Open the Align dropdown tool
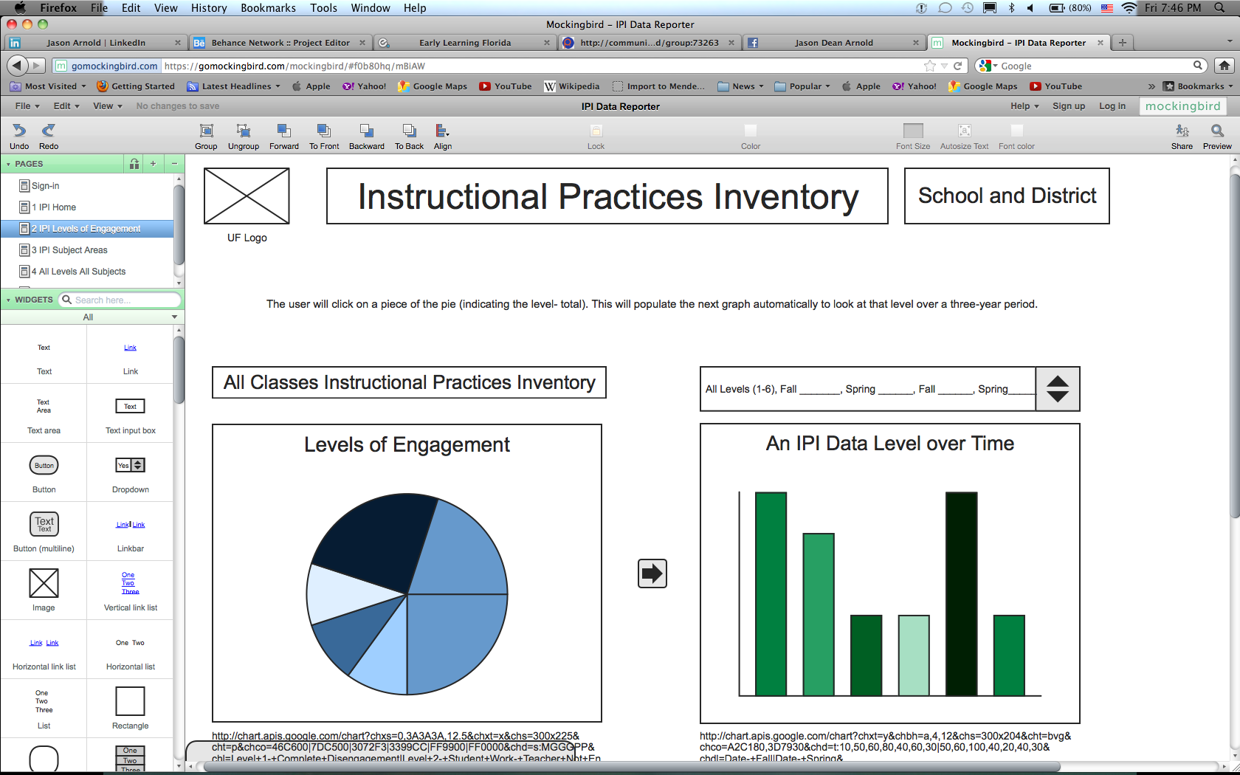 pyautogui.click(x=442, y=131)
